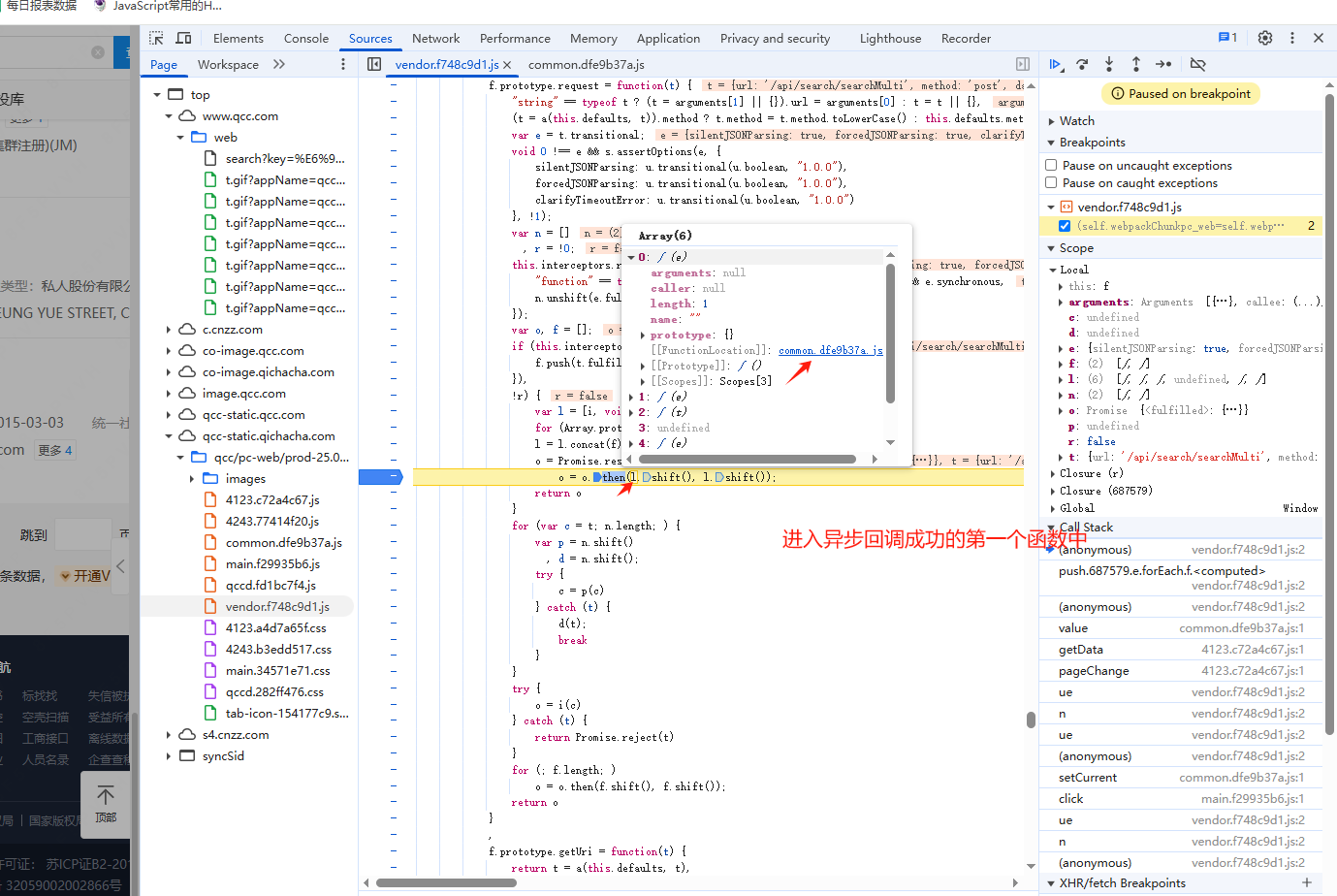Switch to the Console panel
1337x896 pixels.
[x=306, y=38]
